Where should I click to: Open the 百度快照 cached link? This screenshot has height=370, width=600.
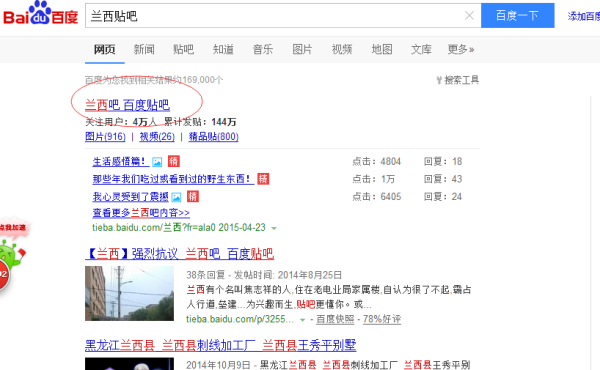point(335,319)
